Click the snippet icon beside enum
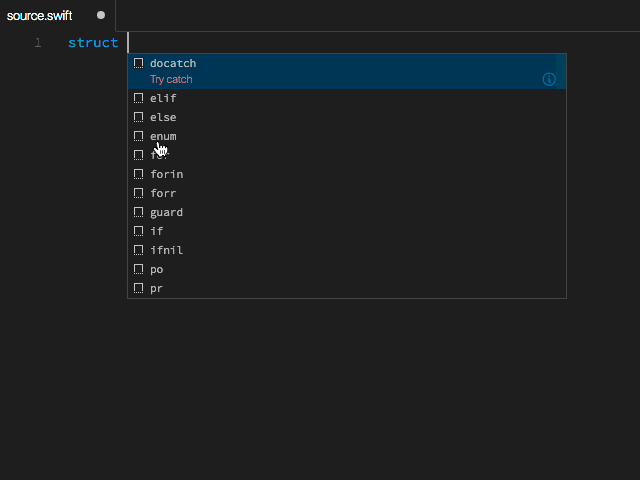This screenshot has height=480, width=640. (139, 136)
